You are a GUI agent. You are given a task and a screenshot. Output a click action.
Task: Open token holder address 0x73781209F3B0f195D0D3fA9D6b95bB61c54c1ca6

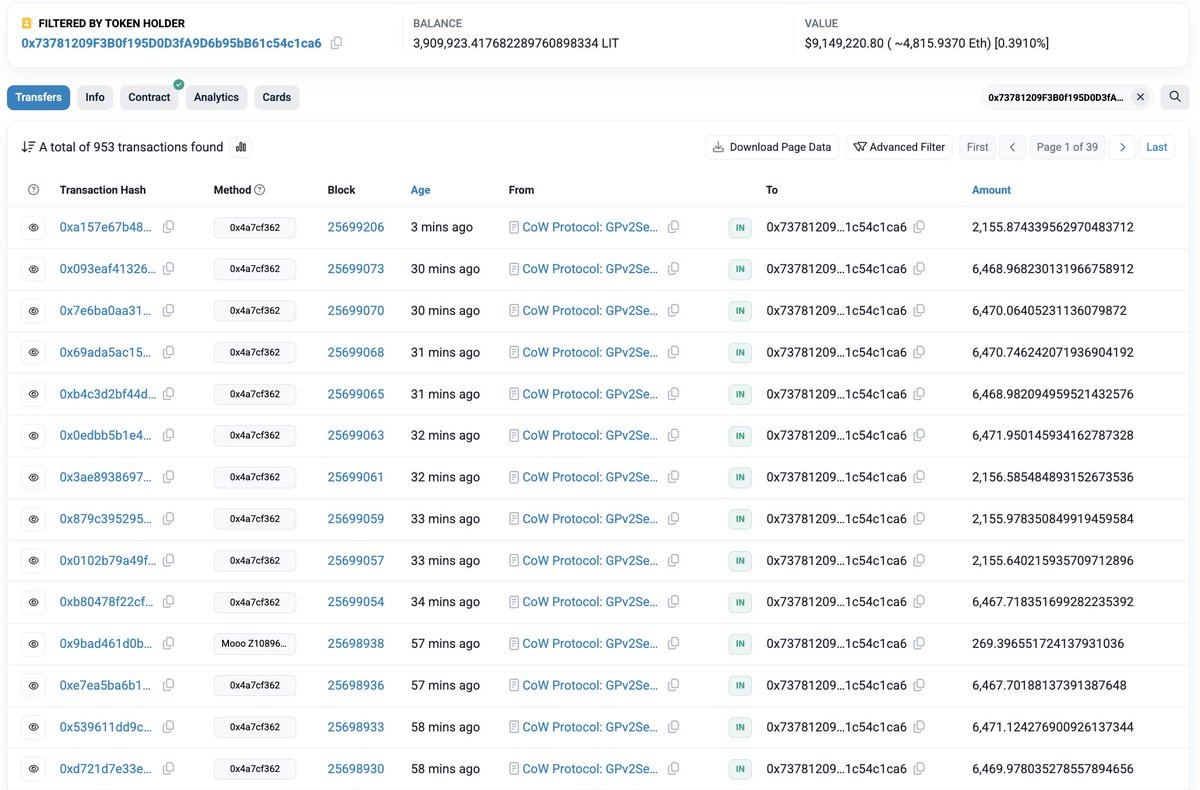[171, 43]
